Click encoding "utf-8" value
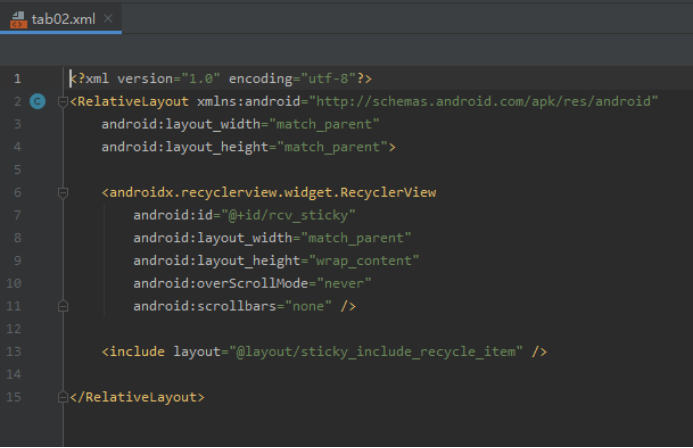The image size is (693, 448). tap(328, 79)
